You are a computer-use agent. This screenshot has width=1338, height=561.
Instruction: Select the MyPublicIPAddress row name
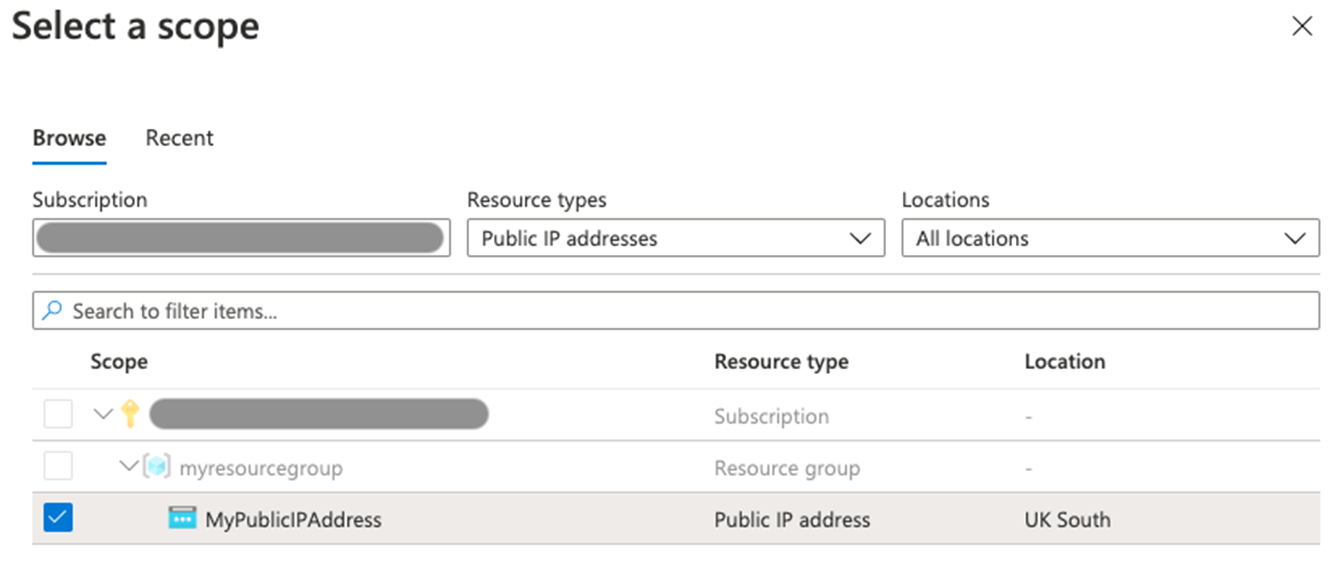[x=293, y=520]
